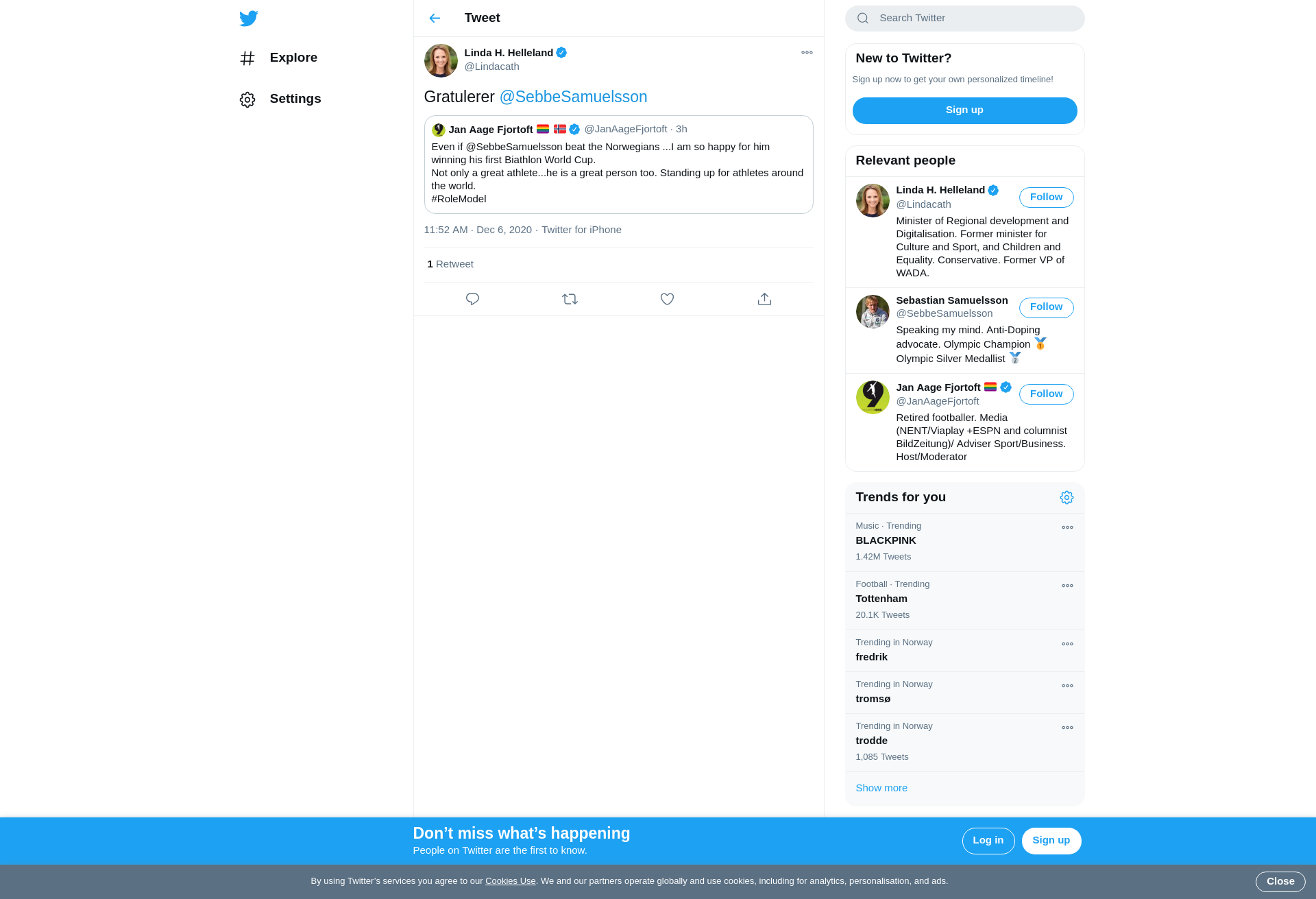The image size is (1316, 899).
Task: Go back using the arrow icon
Action: pyautogui.click(x=435, y=19)
